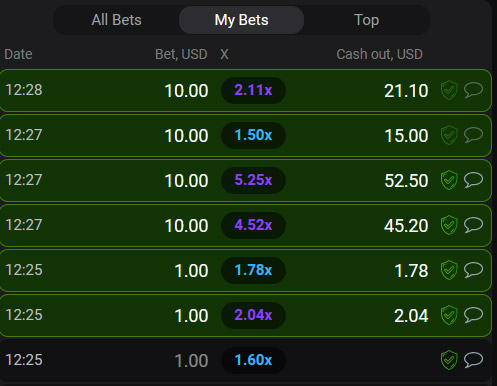Select the 12:25 bet row with 2.04x
Viewport: 497px width, 386px height.
246,315
